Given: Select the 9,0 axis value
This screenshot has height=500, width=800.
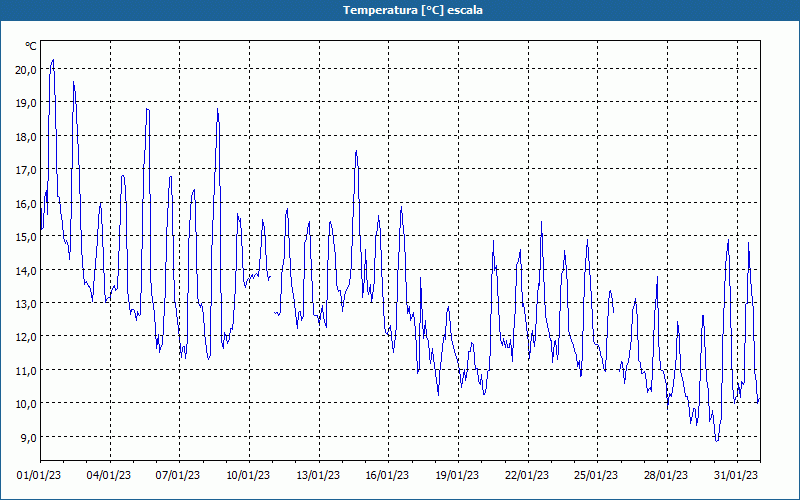Looking at the screenshot, I should pyautogui.click(x=28, y=437).
